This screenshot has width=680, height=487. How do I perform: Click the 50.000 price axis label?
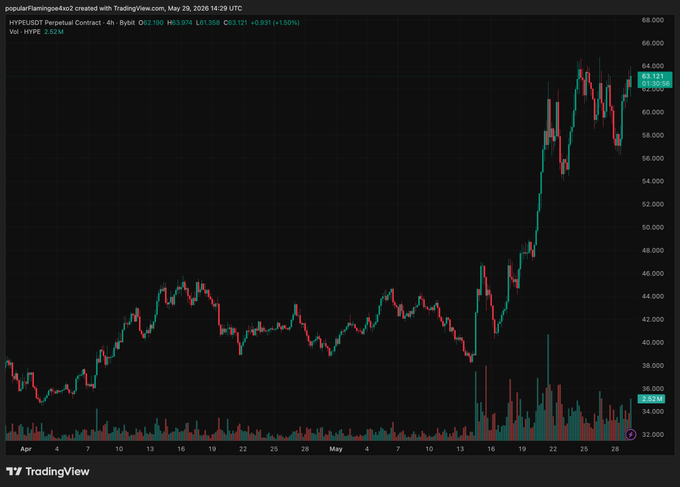click(652, 227)
